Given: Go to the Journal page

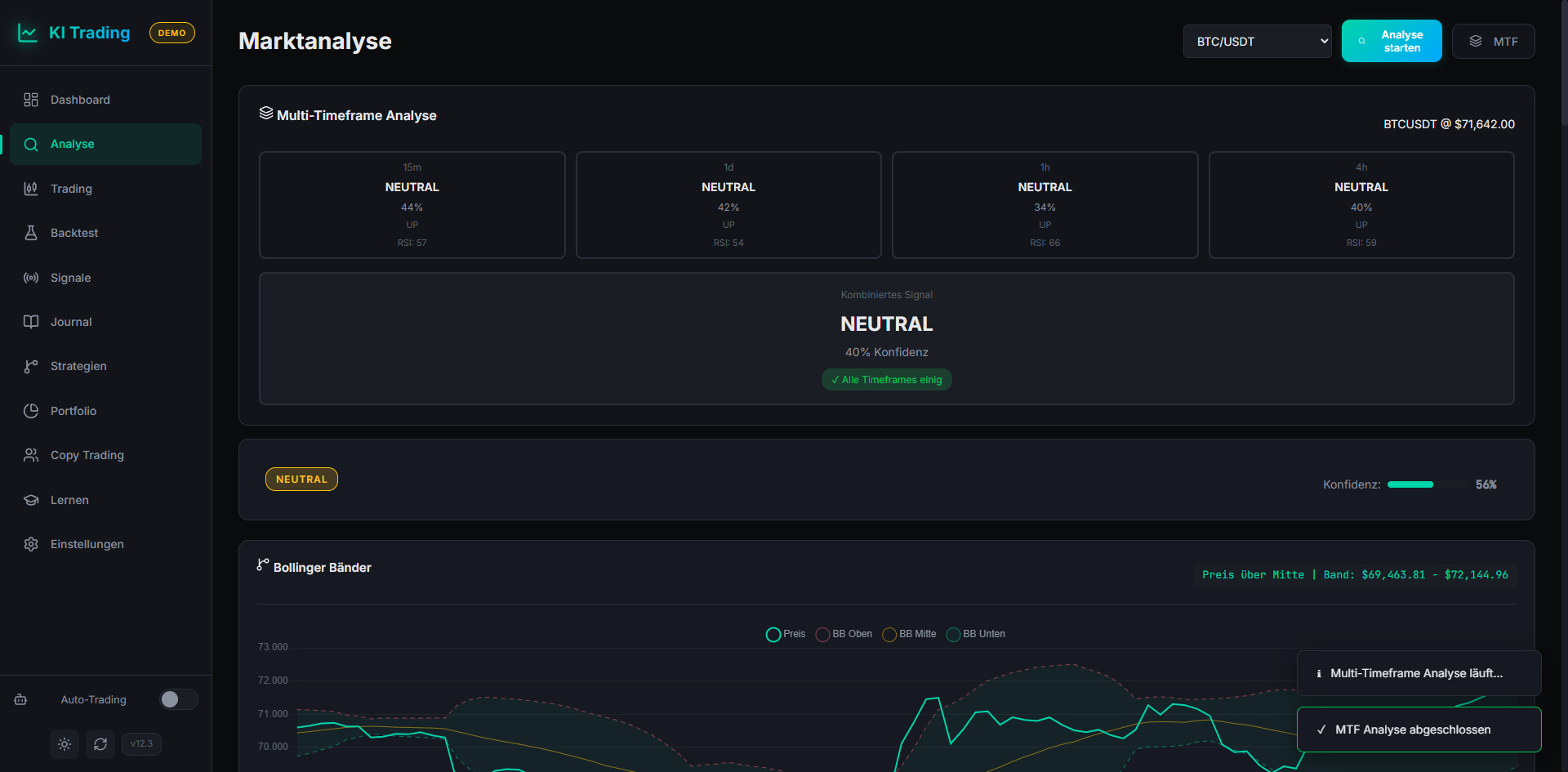Looking at the screenshot, I should [x=71, y=322].
